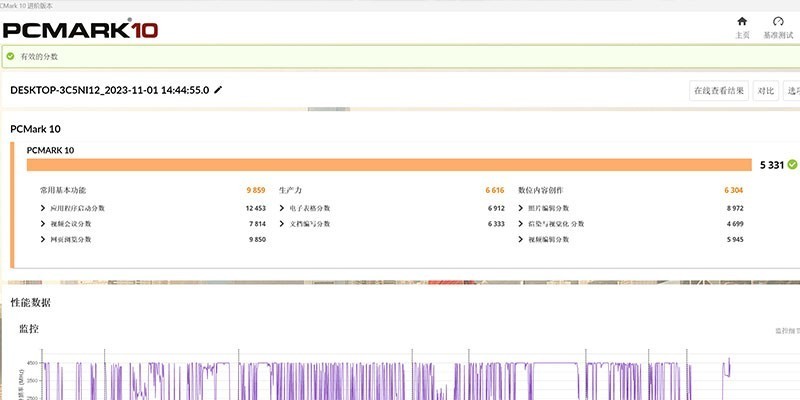Click the PCMark 10 section title
This screenshot has height=400, width=800.
click(x=35, y=129)
